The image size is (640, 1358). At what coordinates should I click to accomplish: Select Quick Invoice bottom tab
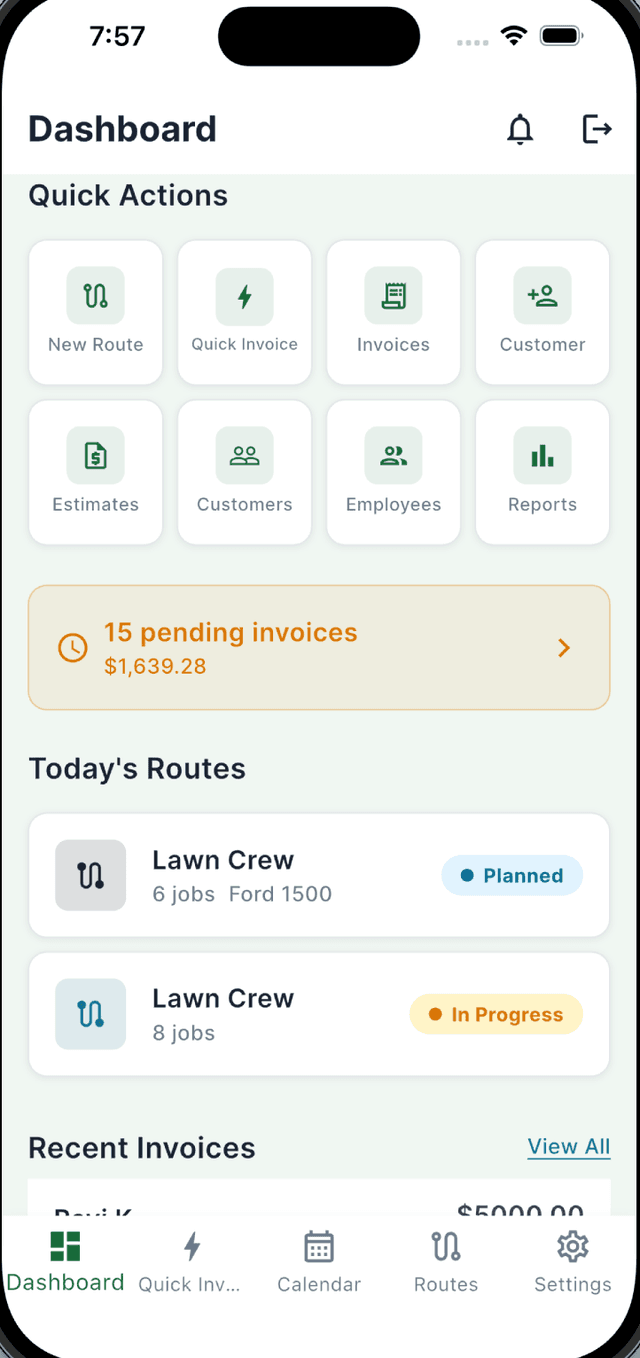coord(190,1262)
